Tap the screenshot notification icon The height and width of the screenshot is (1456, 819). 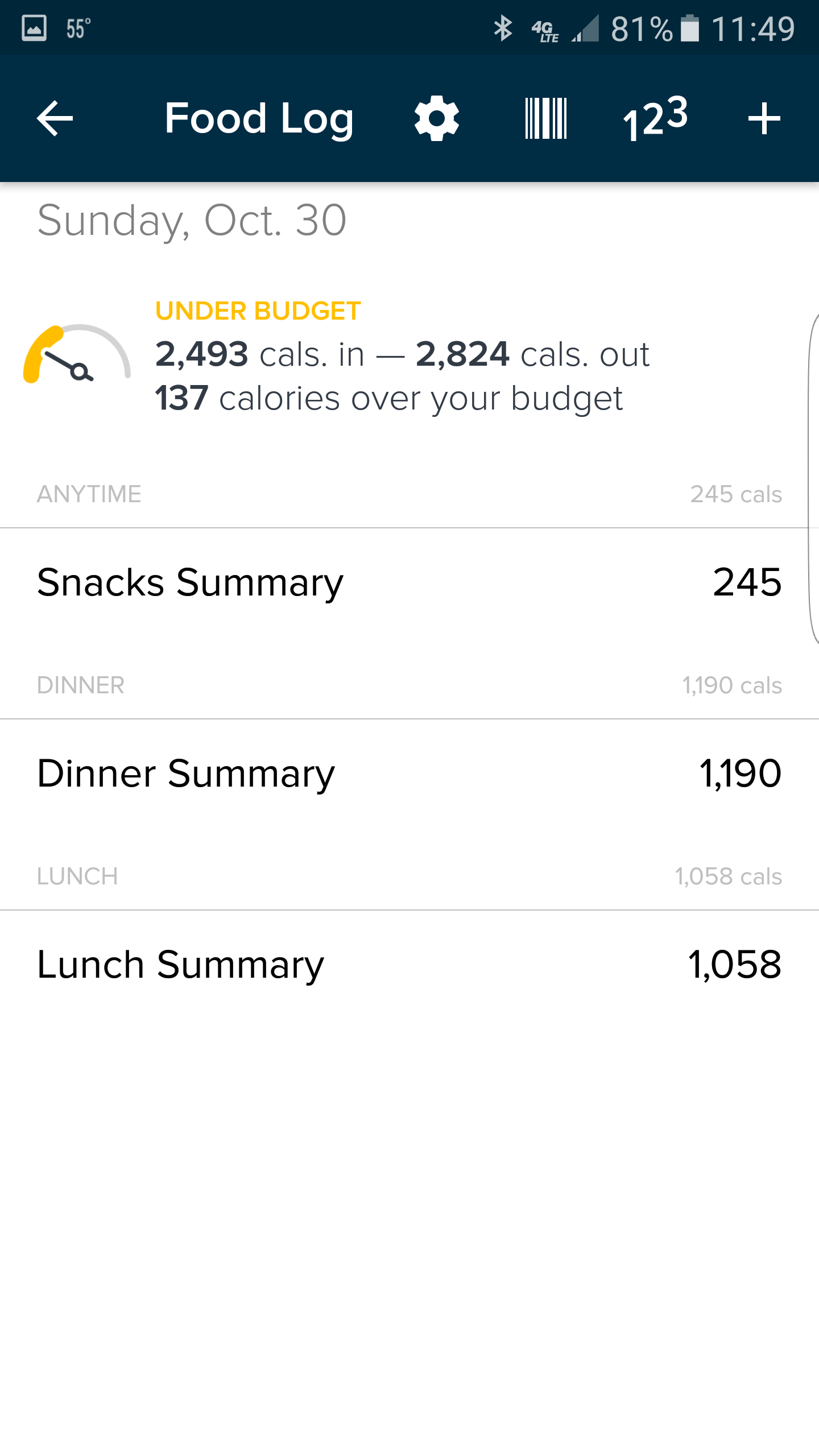pyautogui.click(x=34, y=28)
